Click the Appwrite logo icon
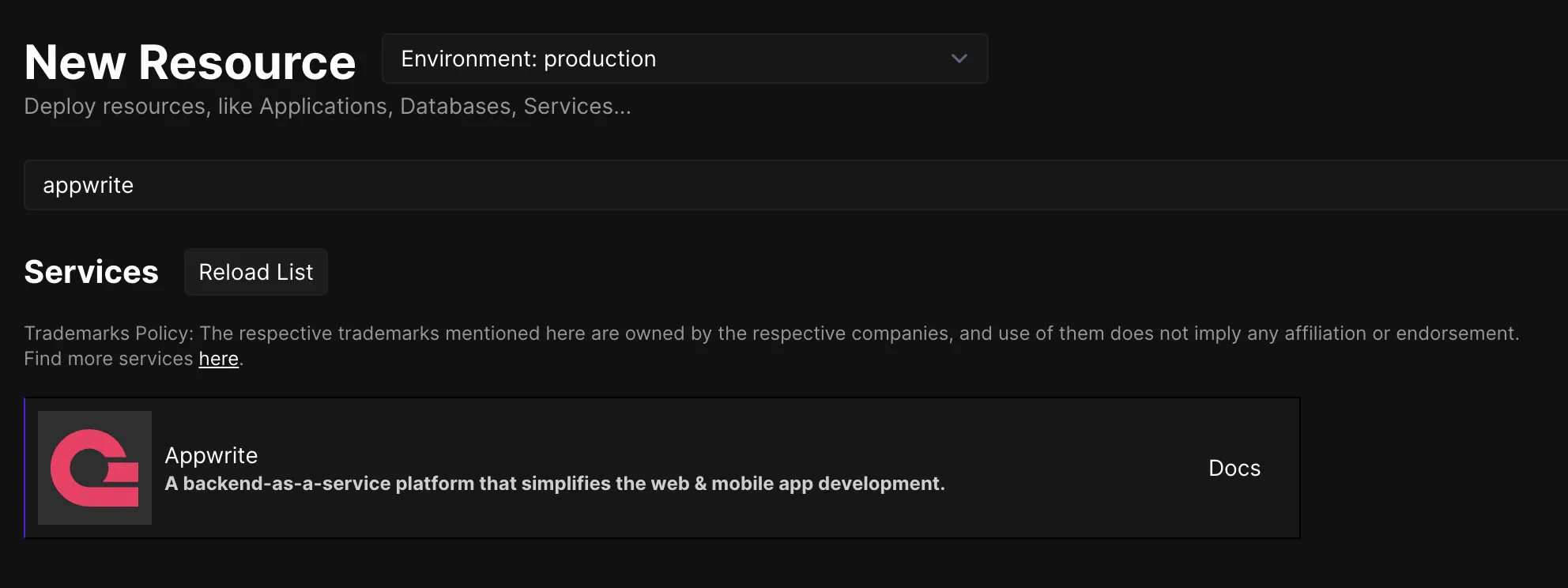This screenshot has width=1568, height=588. 95,468
